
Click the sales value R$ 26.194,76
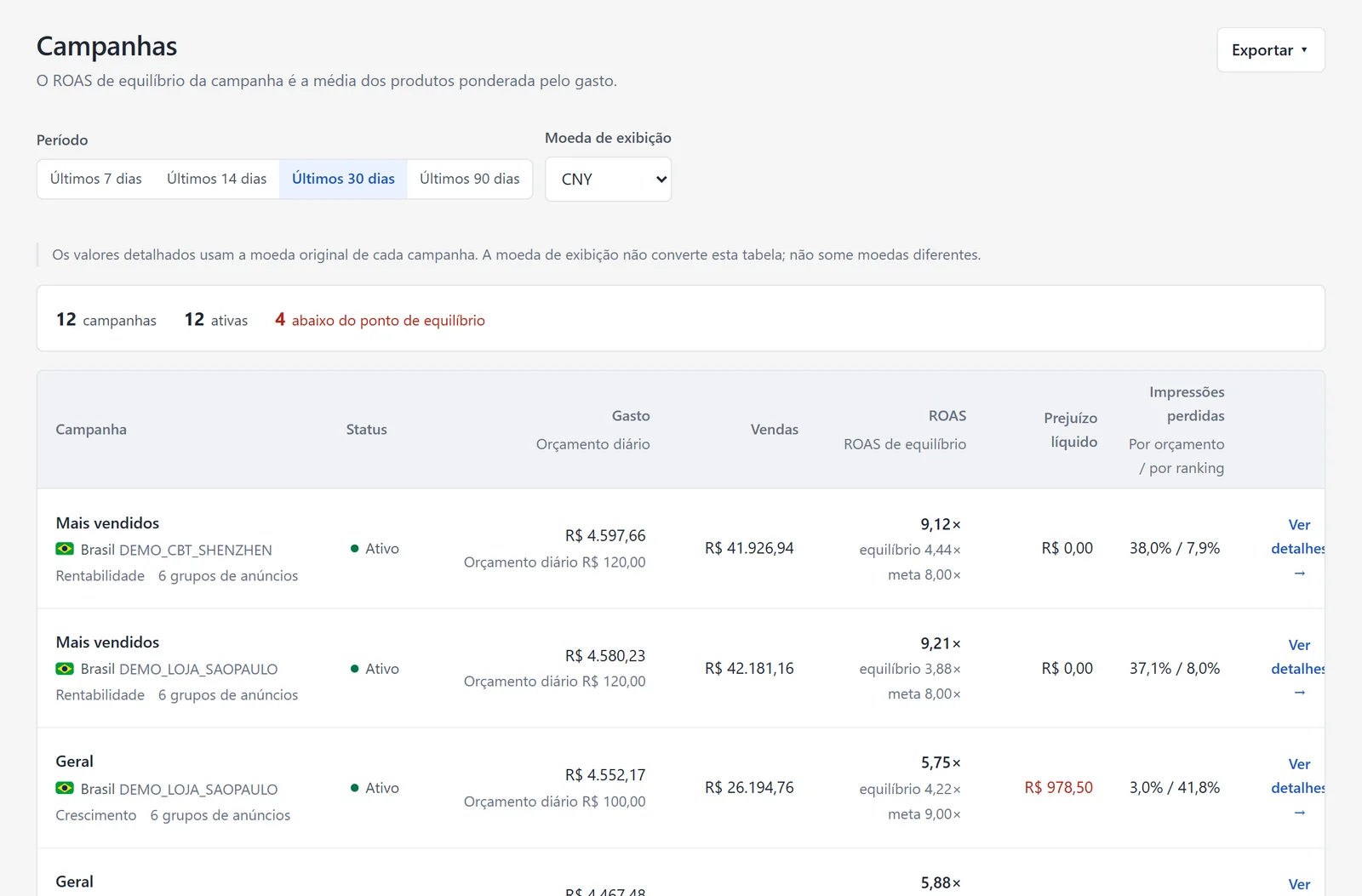point(749,788)
